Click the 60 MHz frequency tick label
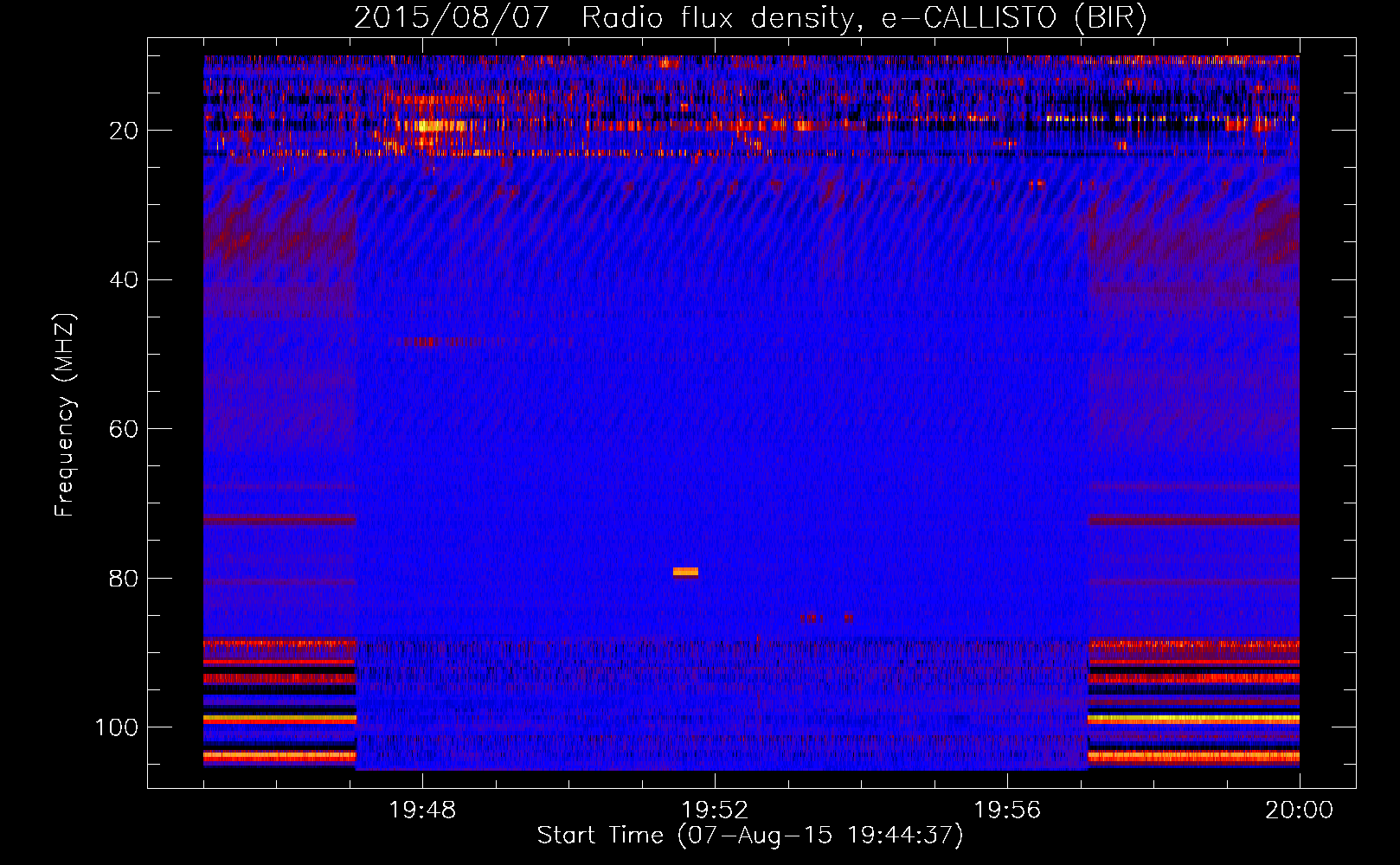The image size is (1400, 865). click(124, 429)
